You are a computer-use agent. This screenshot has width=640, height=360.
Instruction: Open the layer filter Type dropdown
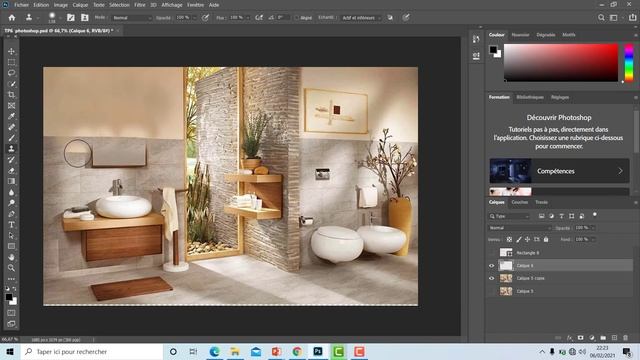(x=509, y=216)
